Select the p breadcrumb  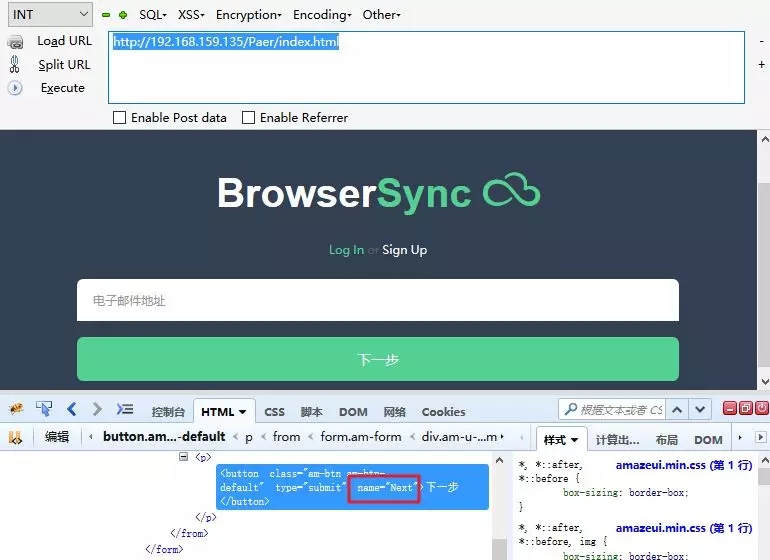tap(249, 437)
